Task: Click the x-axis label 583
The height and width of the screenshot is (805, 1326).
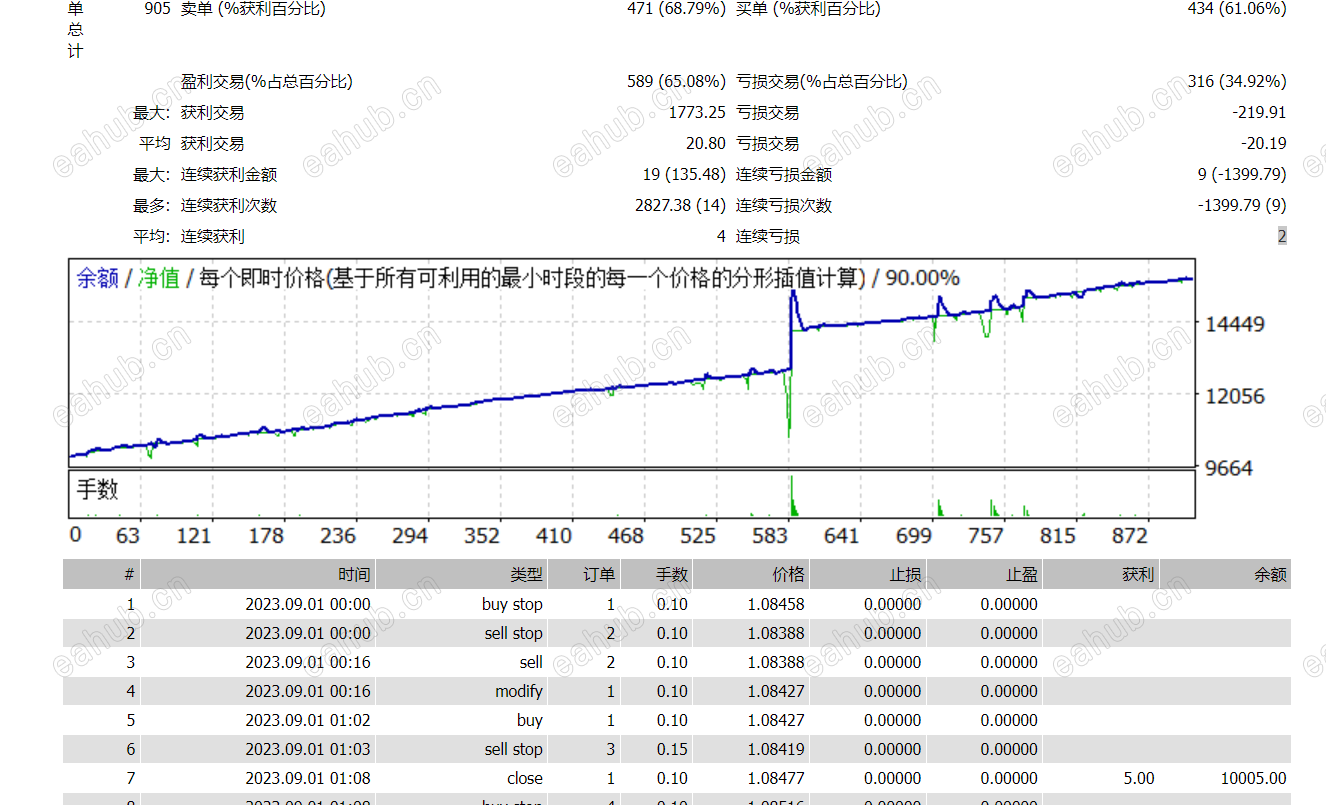Action: (x=770, y=536)
